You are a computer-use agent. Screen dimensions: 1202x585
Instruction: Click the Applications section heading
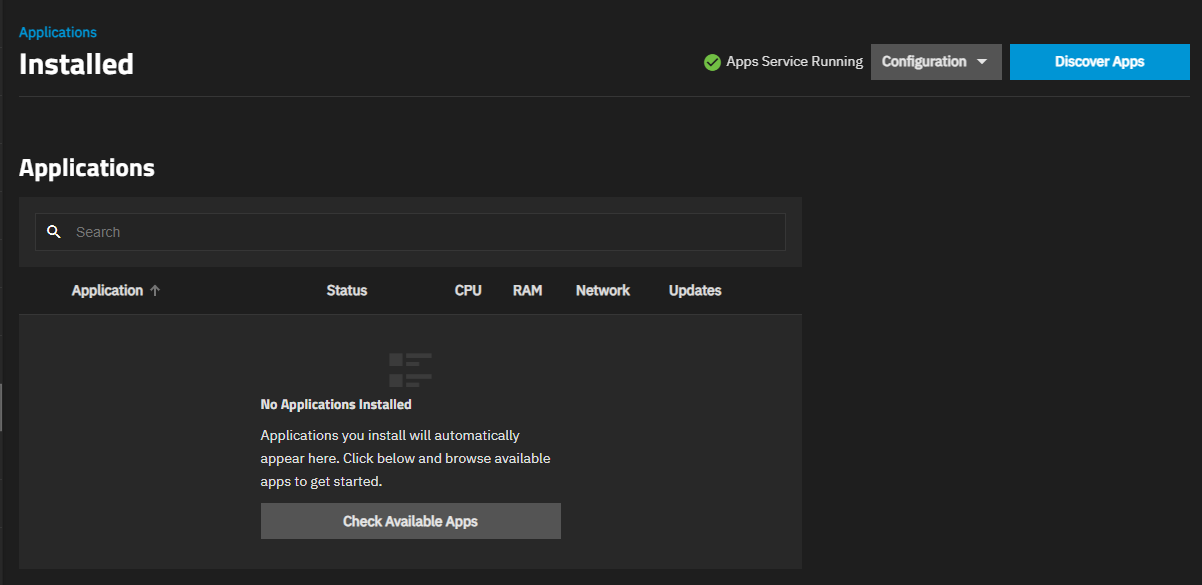point(87,168)
